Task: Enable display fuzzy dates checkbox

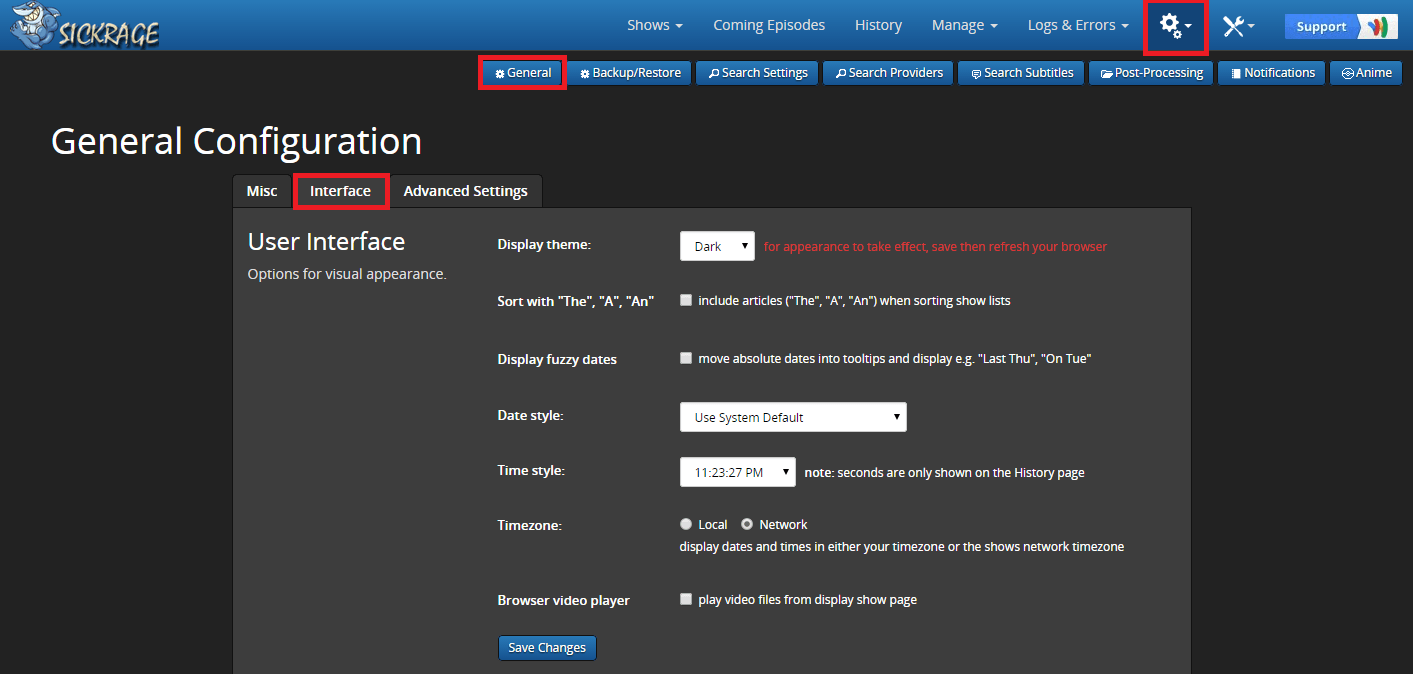Action: pyautogui.click(x=686, y=358)
